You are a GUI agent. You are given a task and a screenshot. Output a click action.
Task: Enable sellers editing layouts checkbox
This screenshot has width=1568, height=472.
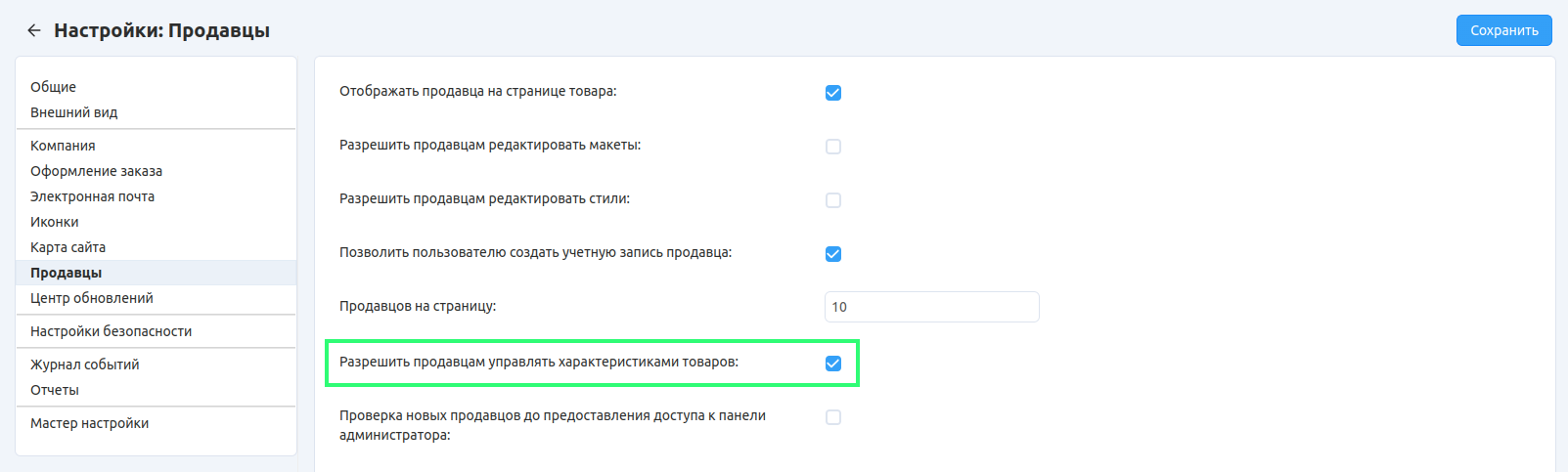[833, 147]
